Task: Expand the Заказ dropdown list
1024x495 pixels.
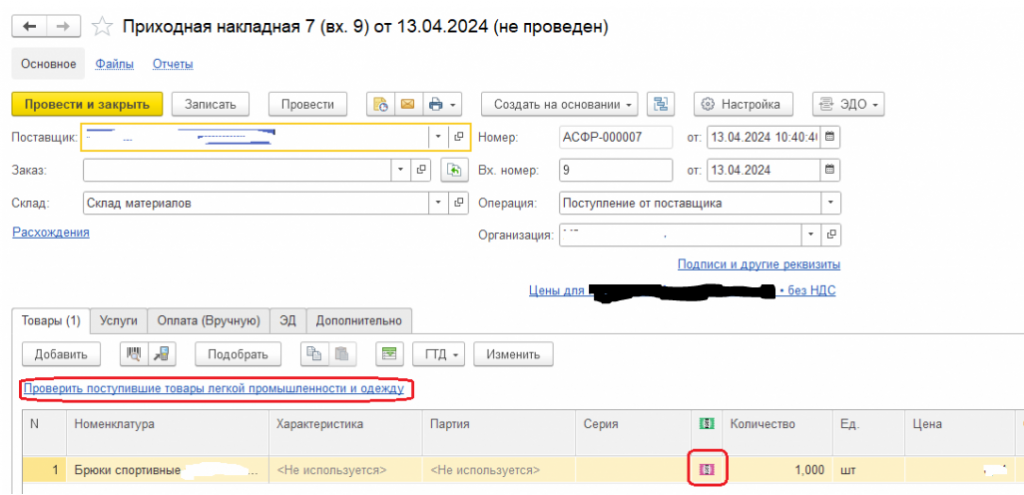Action: [x=401, y=170]
